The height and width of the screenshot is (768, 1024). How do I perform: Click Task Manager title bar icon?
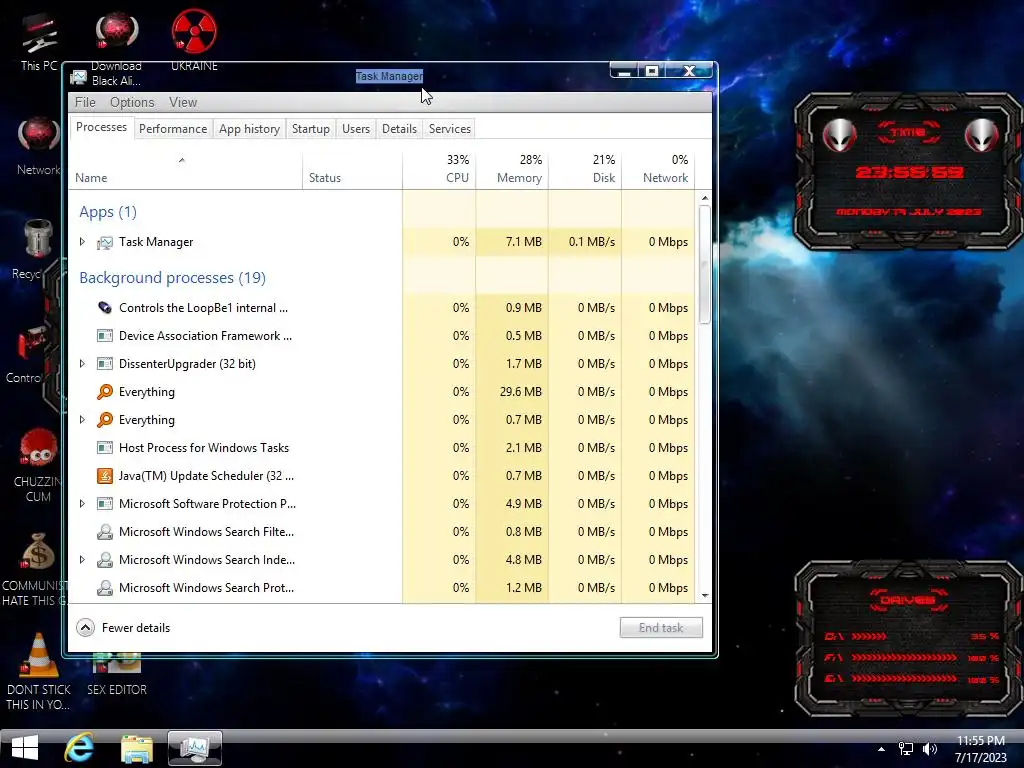(78, 78)
